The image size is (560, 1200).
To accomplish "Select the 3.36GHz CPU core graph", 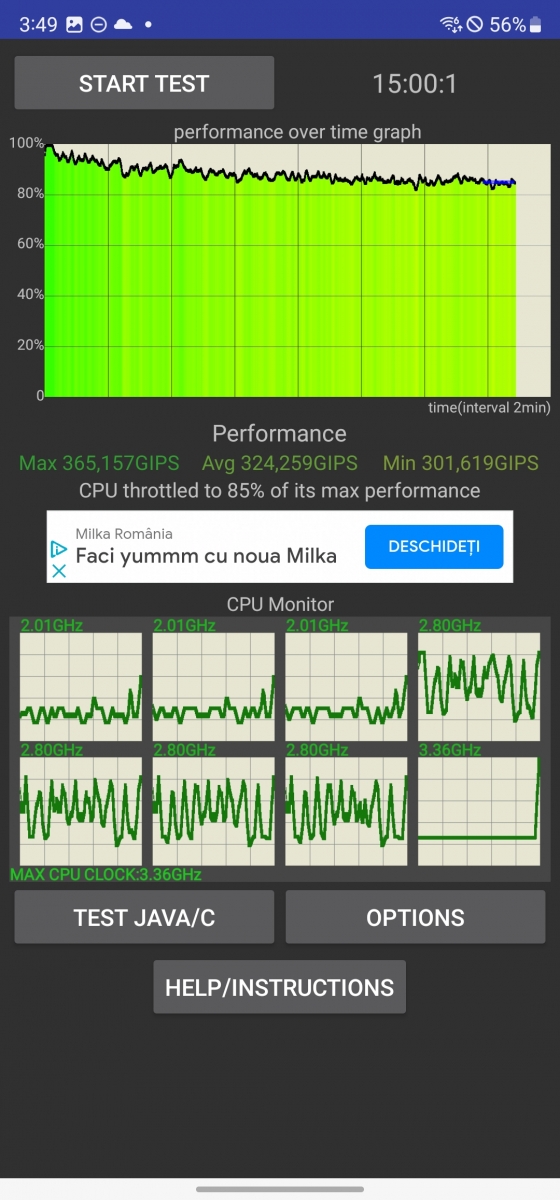I will (x=479, y=811).
